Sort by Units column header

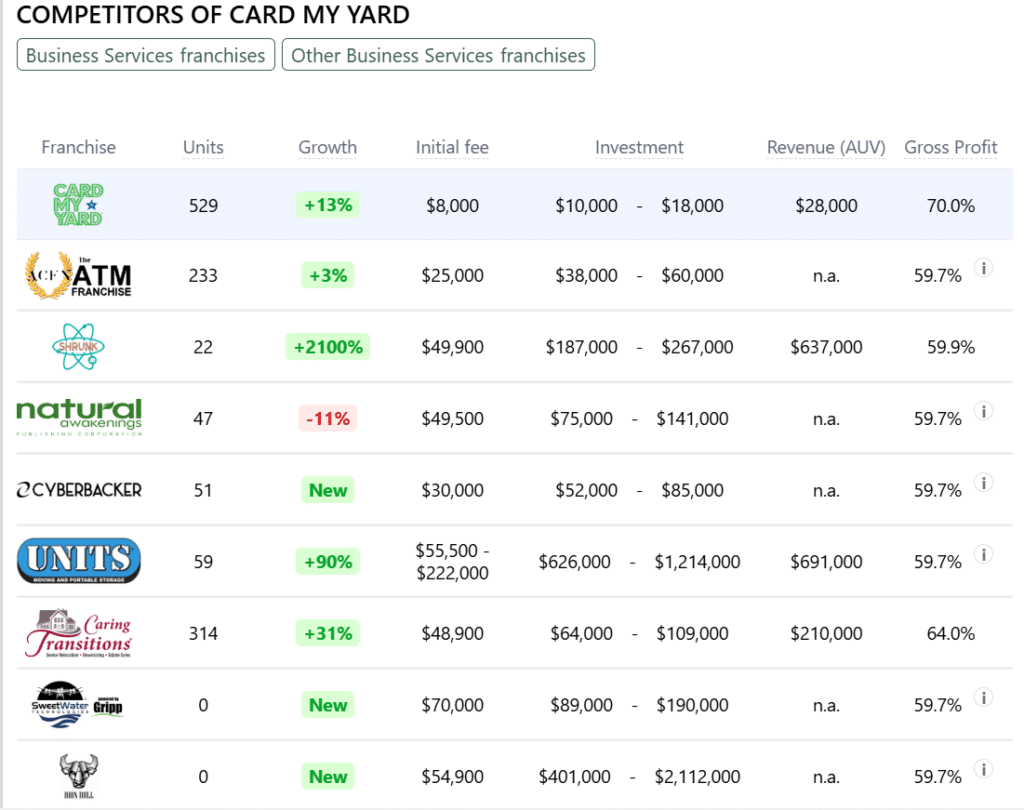point(203,147)
